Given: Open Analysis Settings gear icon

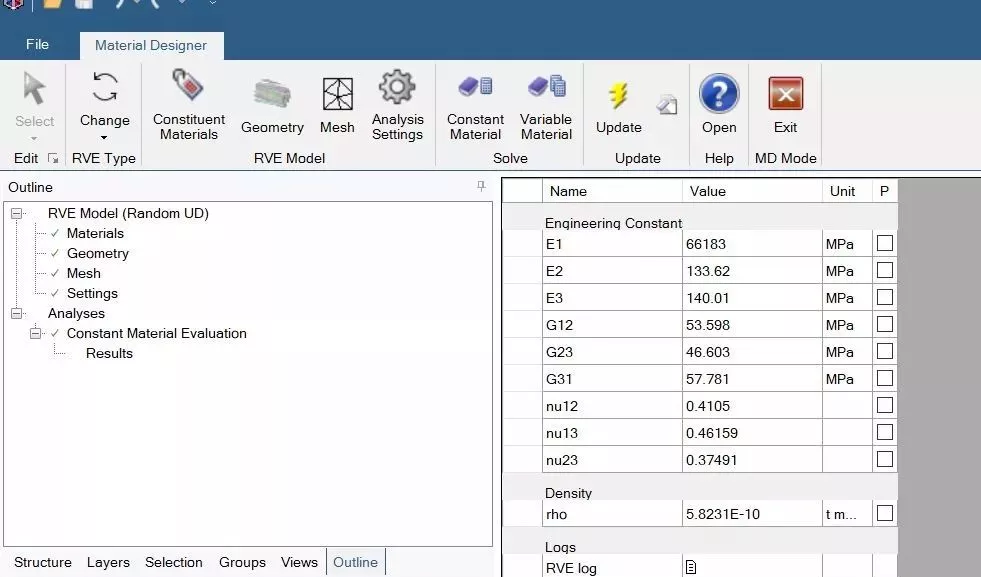Looking at the screenshot, I should click(x=397, y=86).
